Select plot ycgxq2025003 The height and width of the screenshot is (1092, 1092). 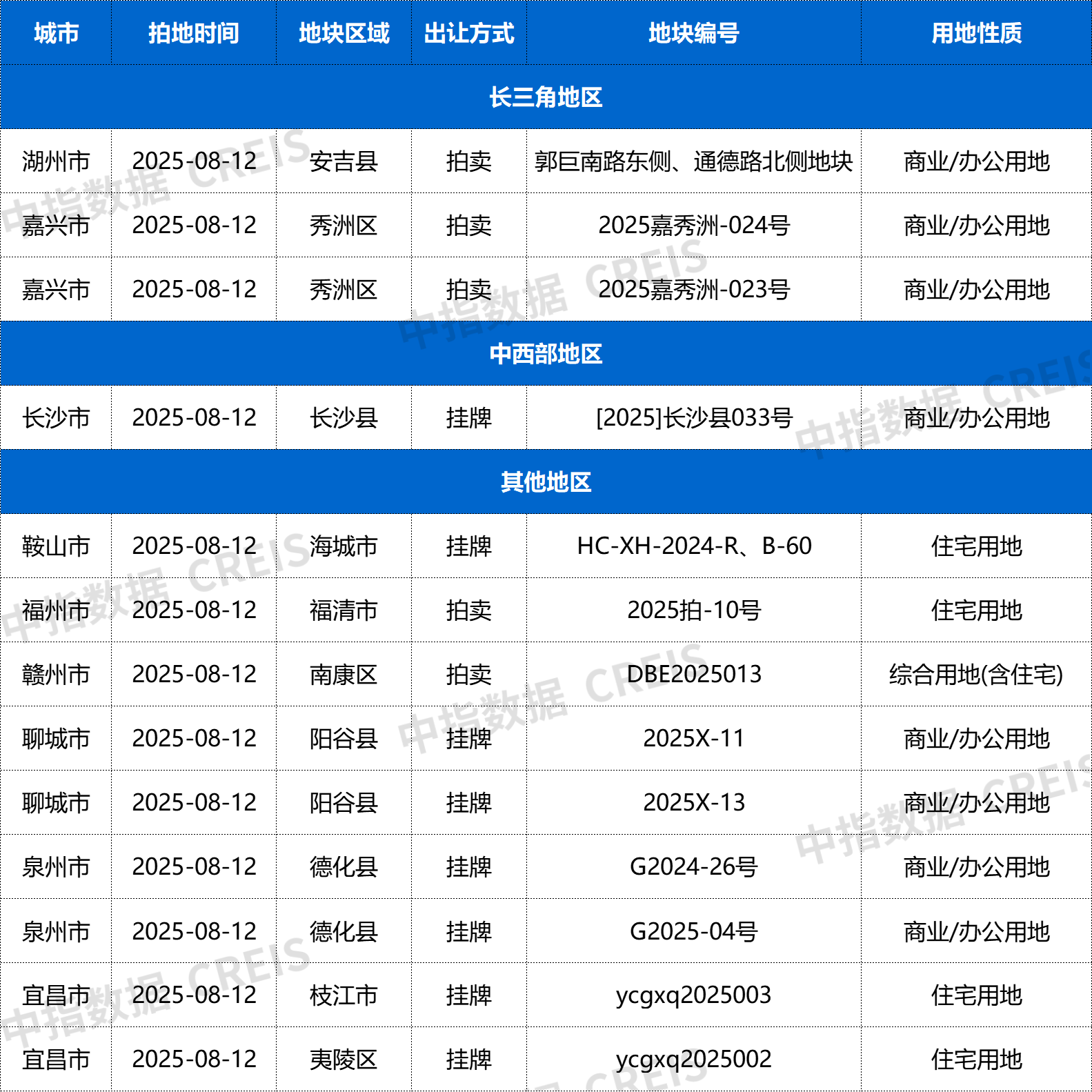click(694, 995)
